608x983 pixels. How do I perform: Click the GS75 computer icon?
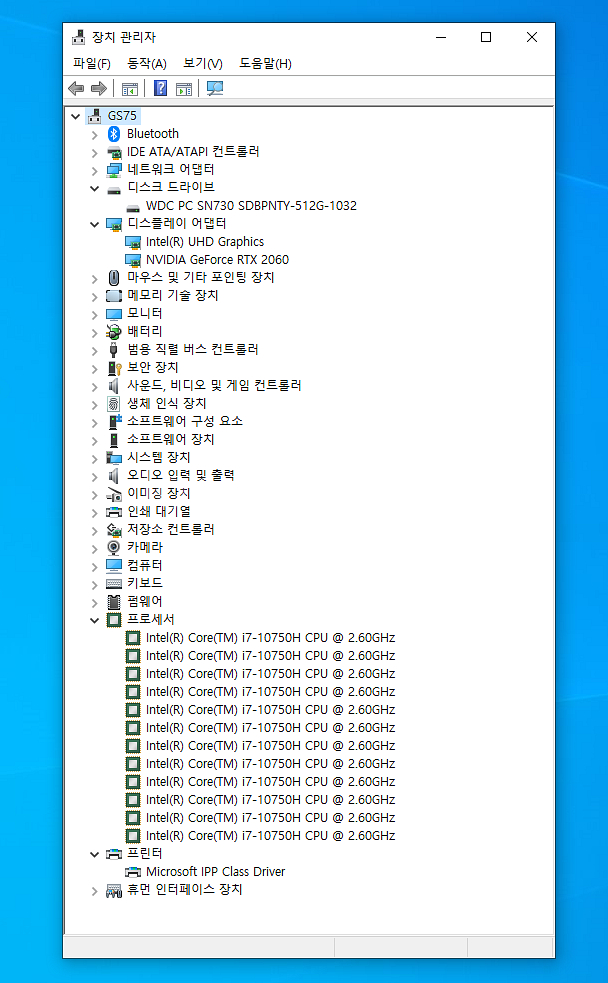pyautogui.click(x=95, y=115)
